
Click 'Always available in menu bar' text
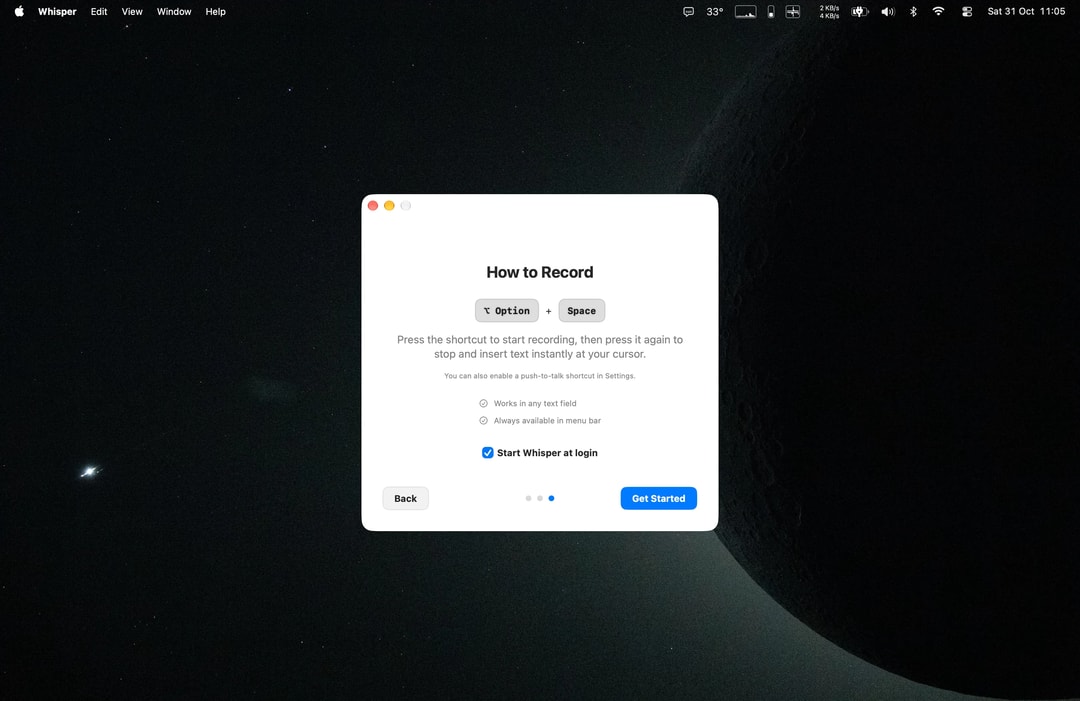coord(548,421)
